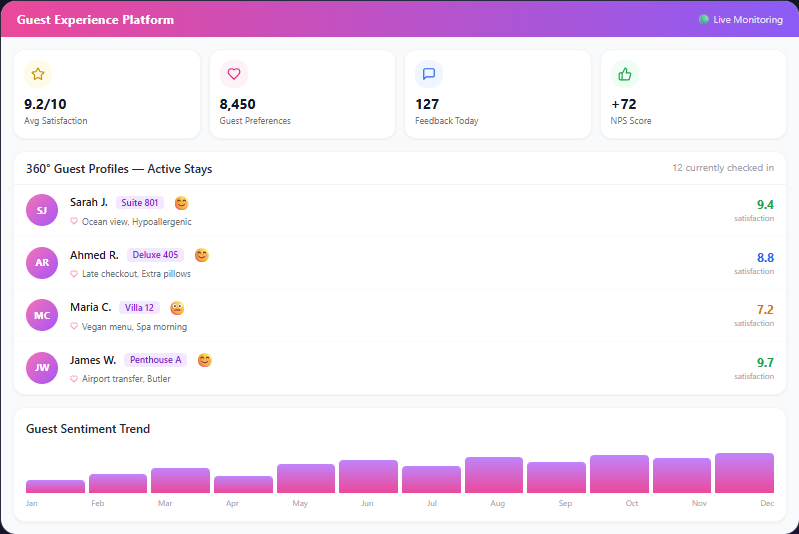This screenshot has height=534, width=799.
Task: Open Maria C. guest name
Action: click(x=90, y=307)
